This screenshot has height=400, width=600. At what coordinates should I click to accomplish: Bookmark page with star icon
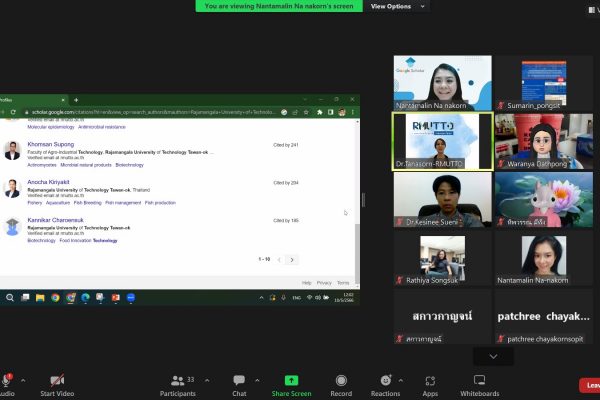click(306, 112)
